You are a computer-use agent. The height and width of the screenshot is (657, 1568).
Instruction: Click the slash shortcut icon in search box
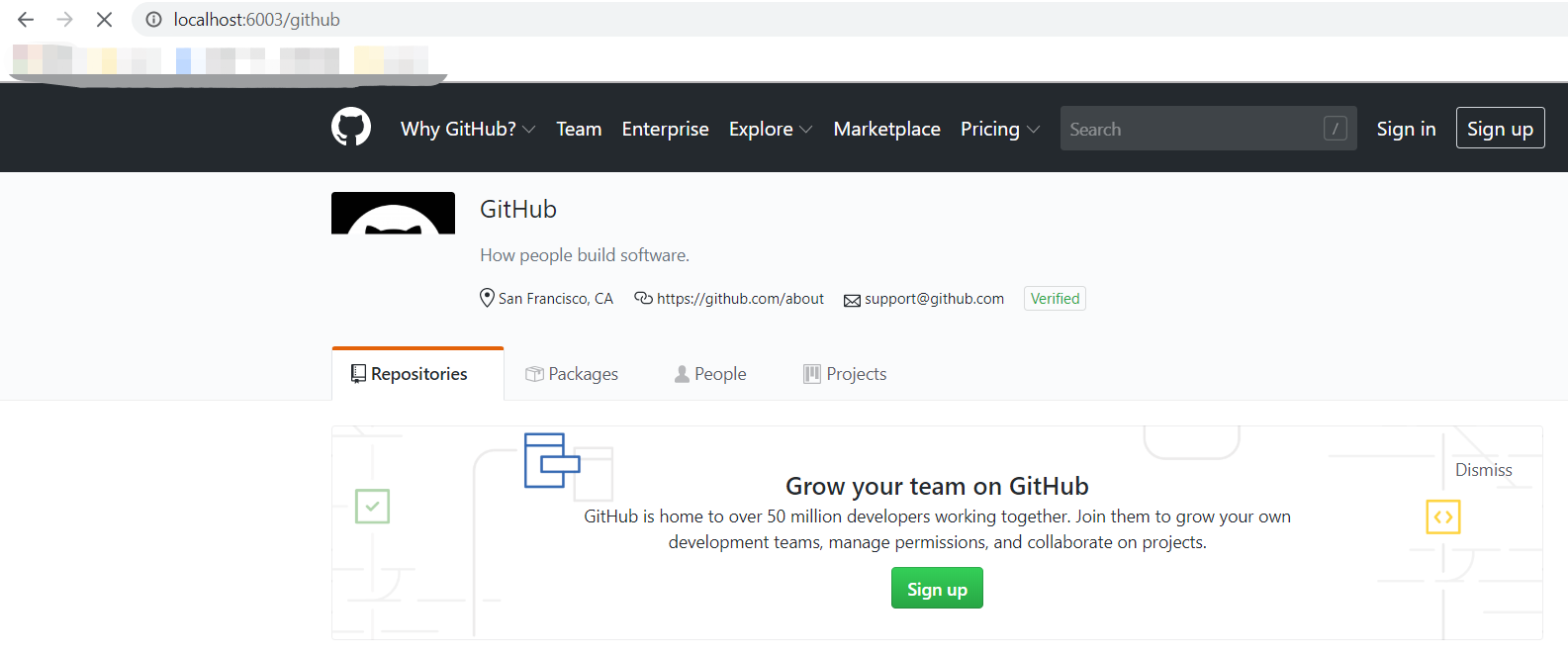click(x=1336, y=129)
